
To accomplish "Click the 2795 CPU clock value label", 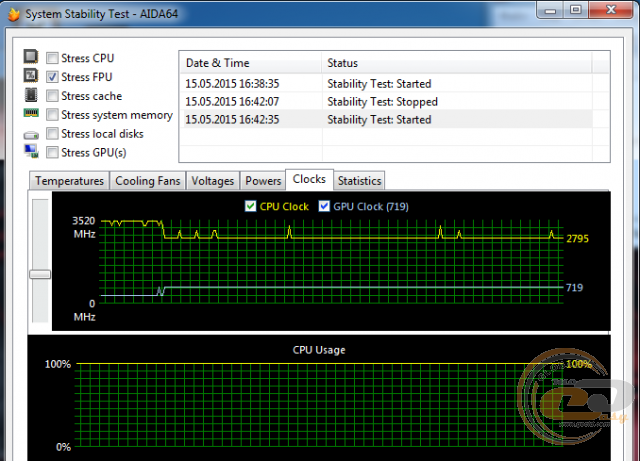I will (x=577, y=238).
